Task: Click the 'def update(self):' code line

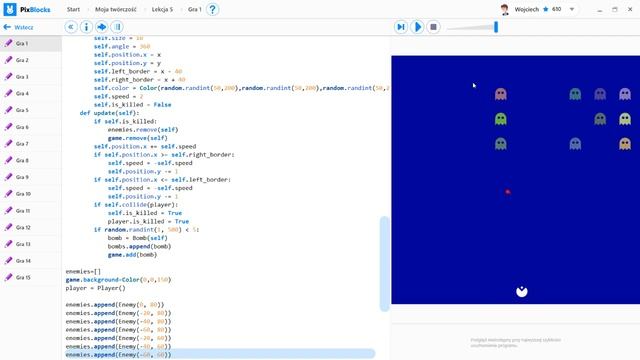Action: tap(109, 113)
